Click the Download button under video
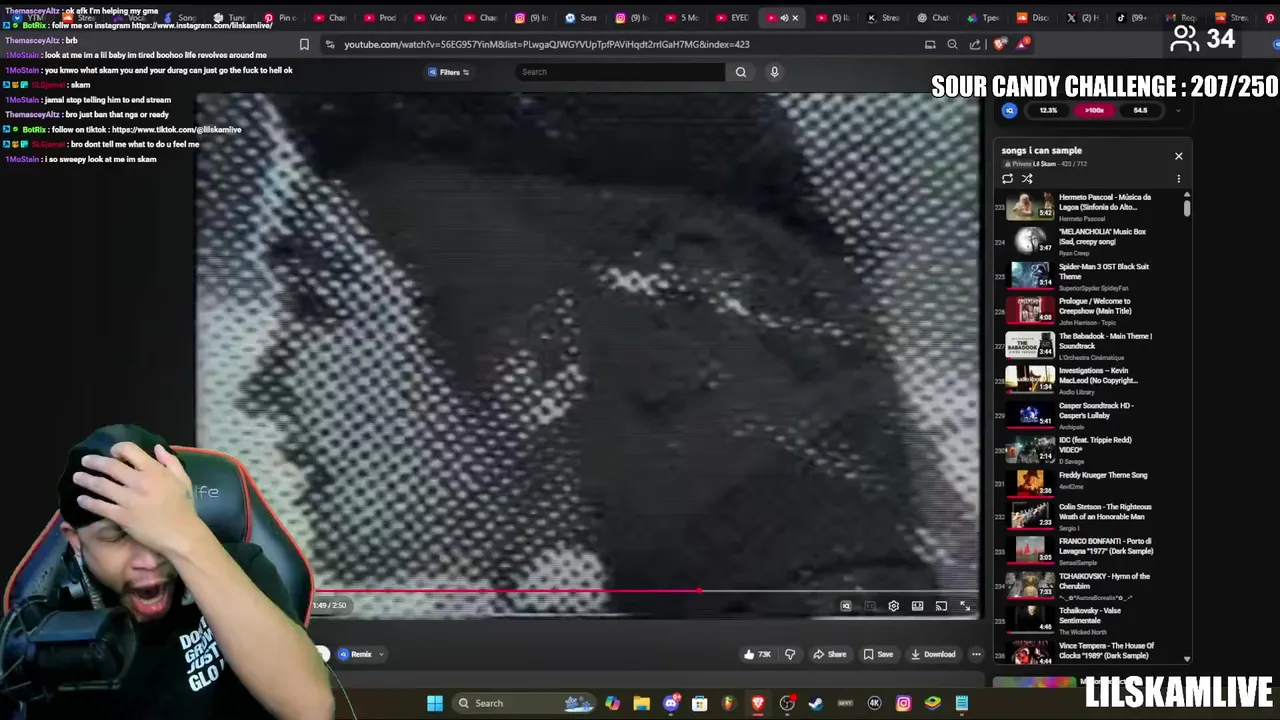 click(x=933, y=654)
